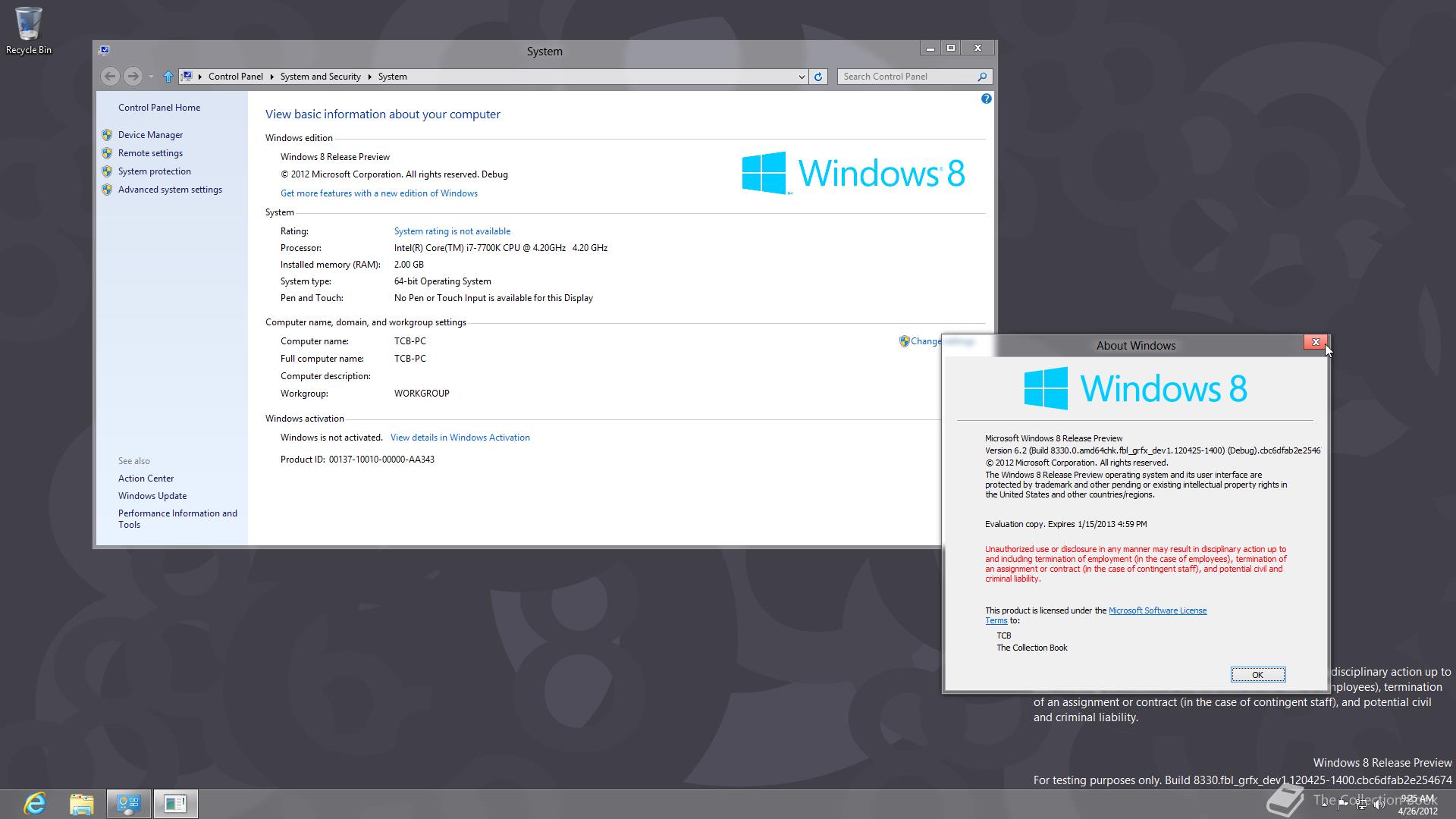This screenshot has height=819, width=1456.
Task: Open Microsoft Software License Terms link
Action: pos(1157,610)
